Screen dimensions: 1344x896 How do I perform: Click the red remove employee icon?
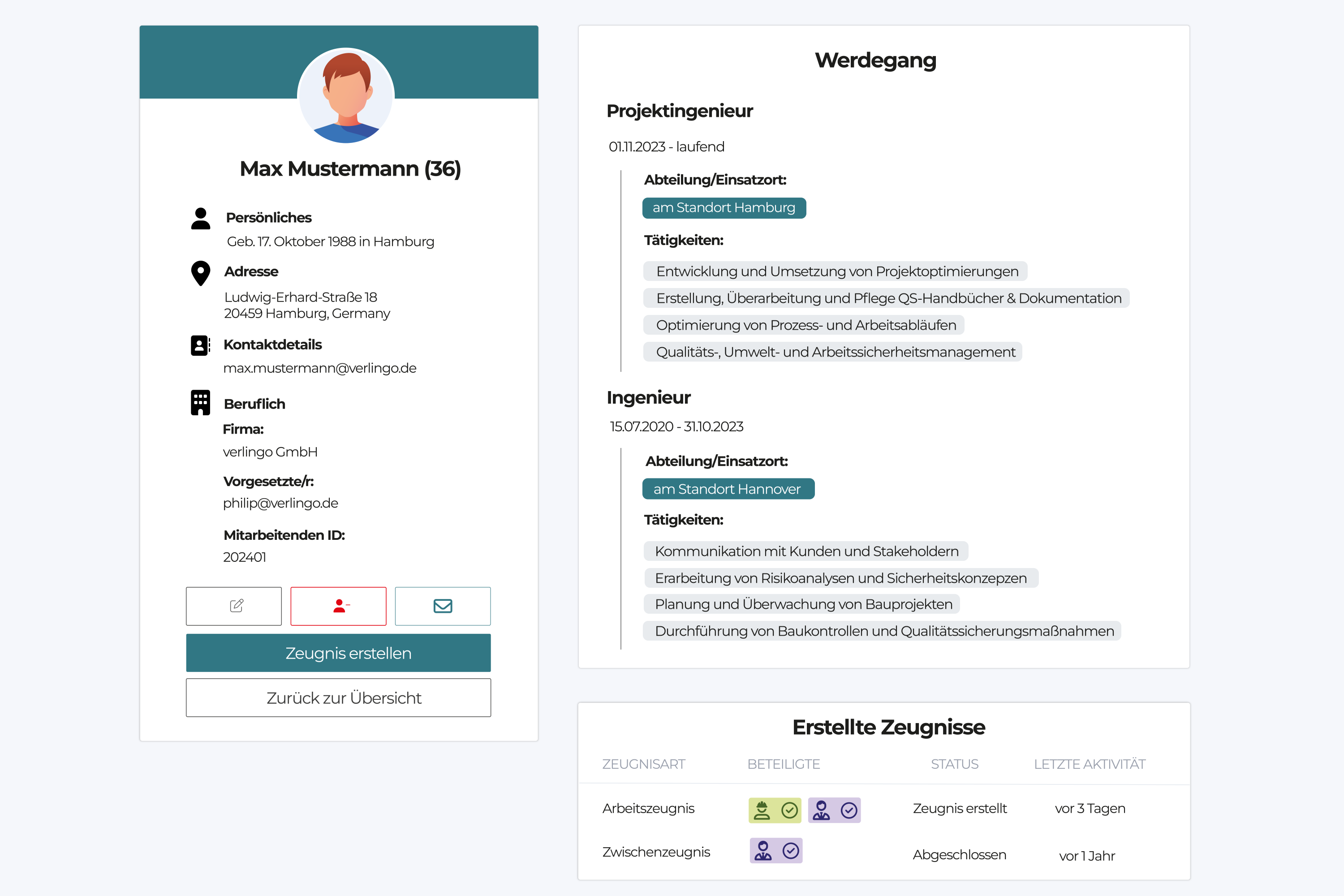(338, 606)
